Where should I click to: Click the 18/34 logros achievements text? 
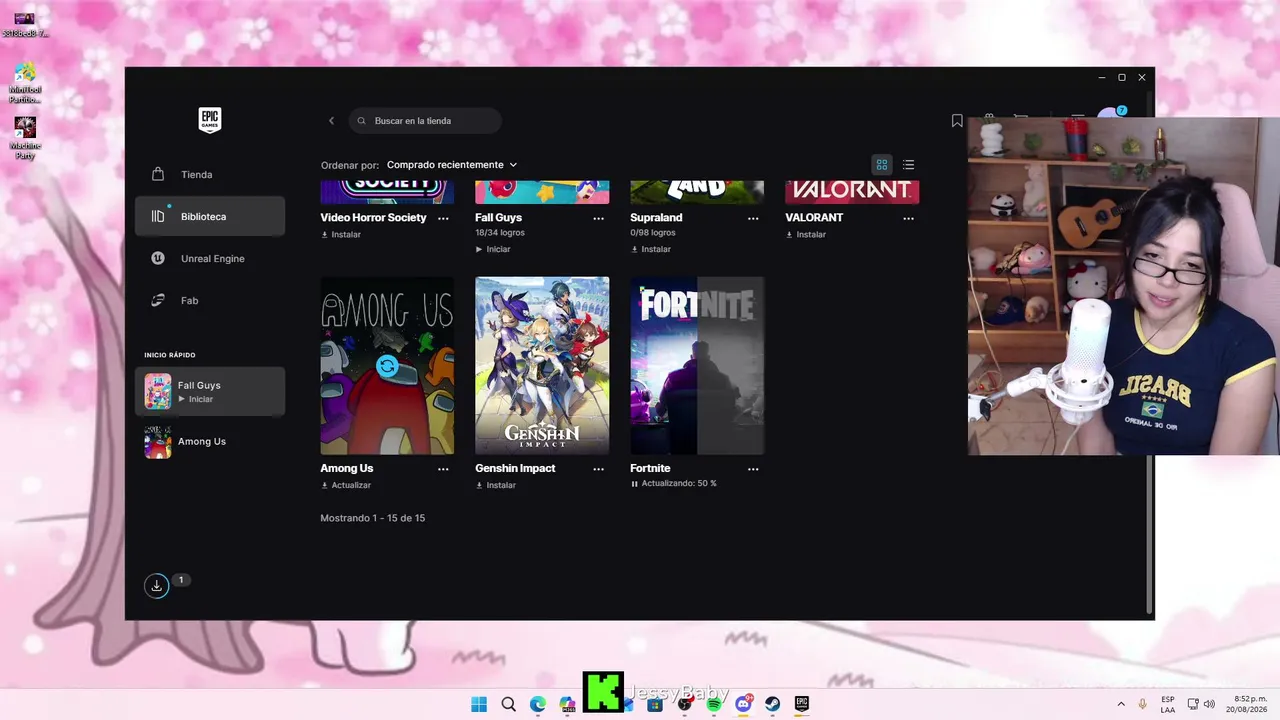(500, 233)
